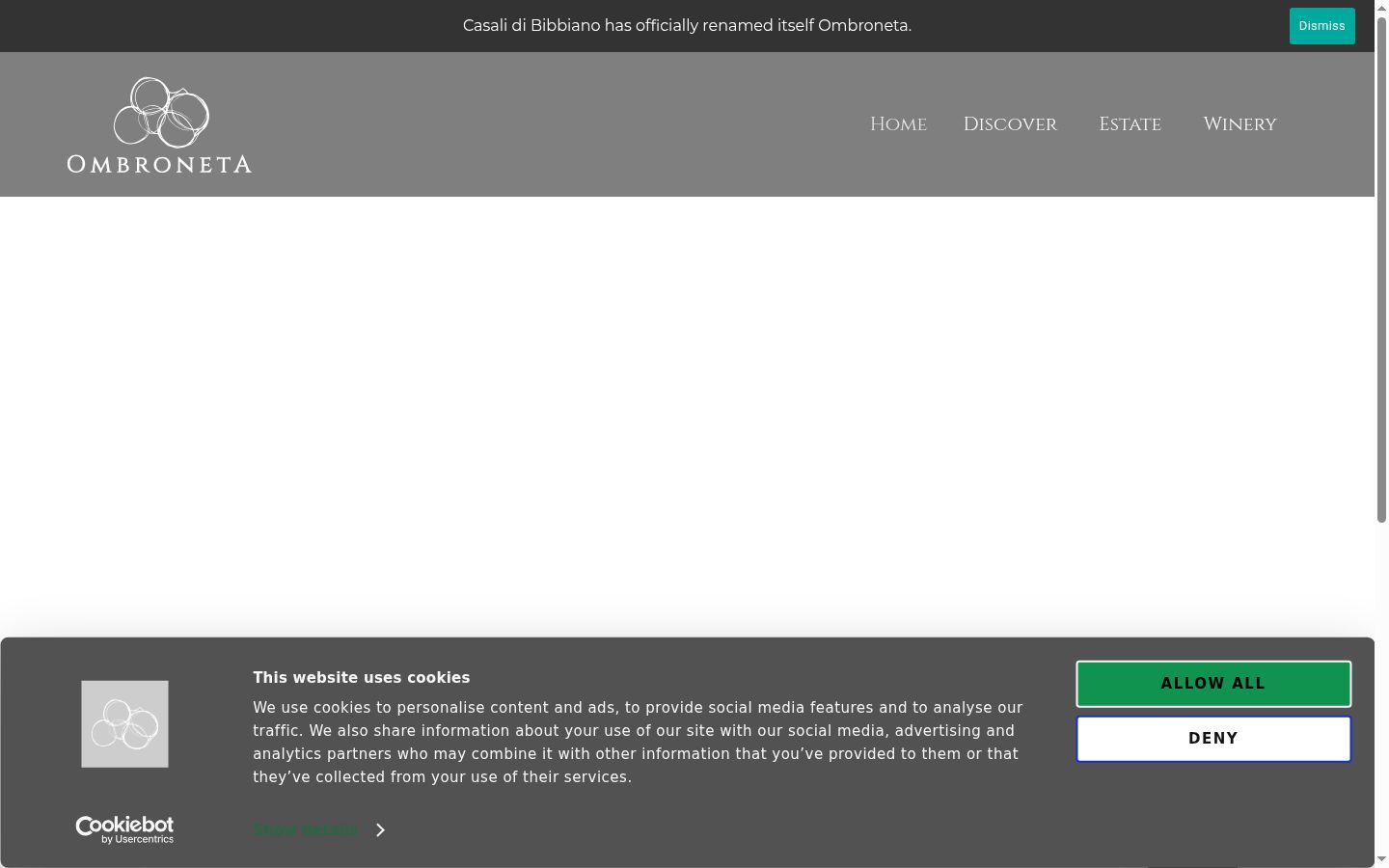Screen dimensions: 1389x868
Task: Click the 'Casali di Bibbiano has officially renamed' announcement text
Action: click(x=687, y=26)
